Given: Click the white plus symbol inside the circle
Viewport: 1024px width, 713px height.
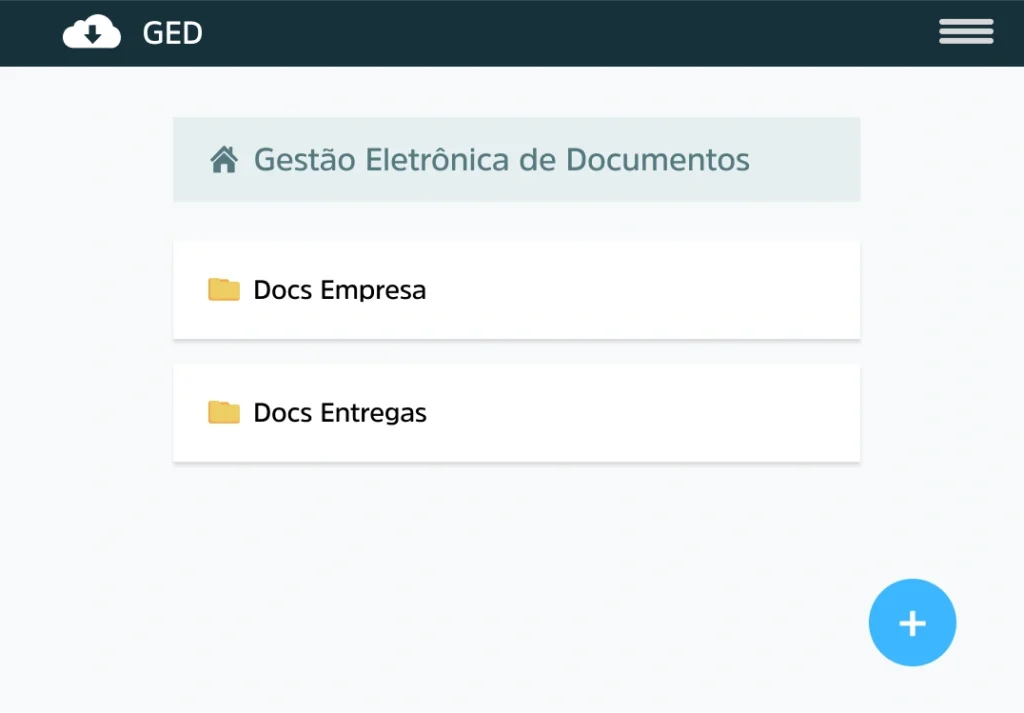Looking at the screenshot, I should point(912,623).
